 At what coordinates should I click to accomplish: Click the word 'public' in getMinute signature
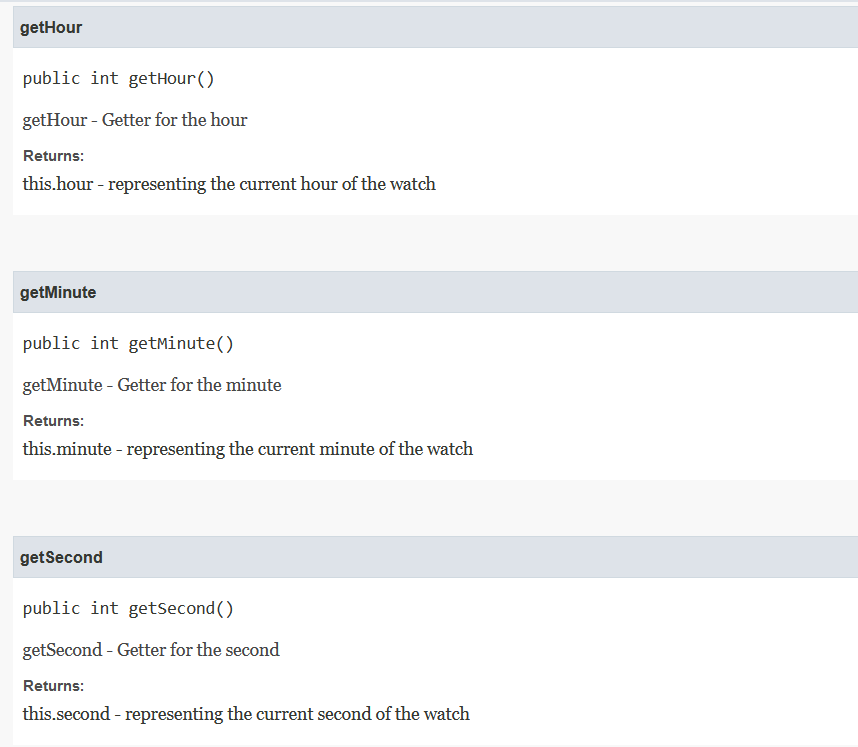coord(51,344)
